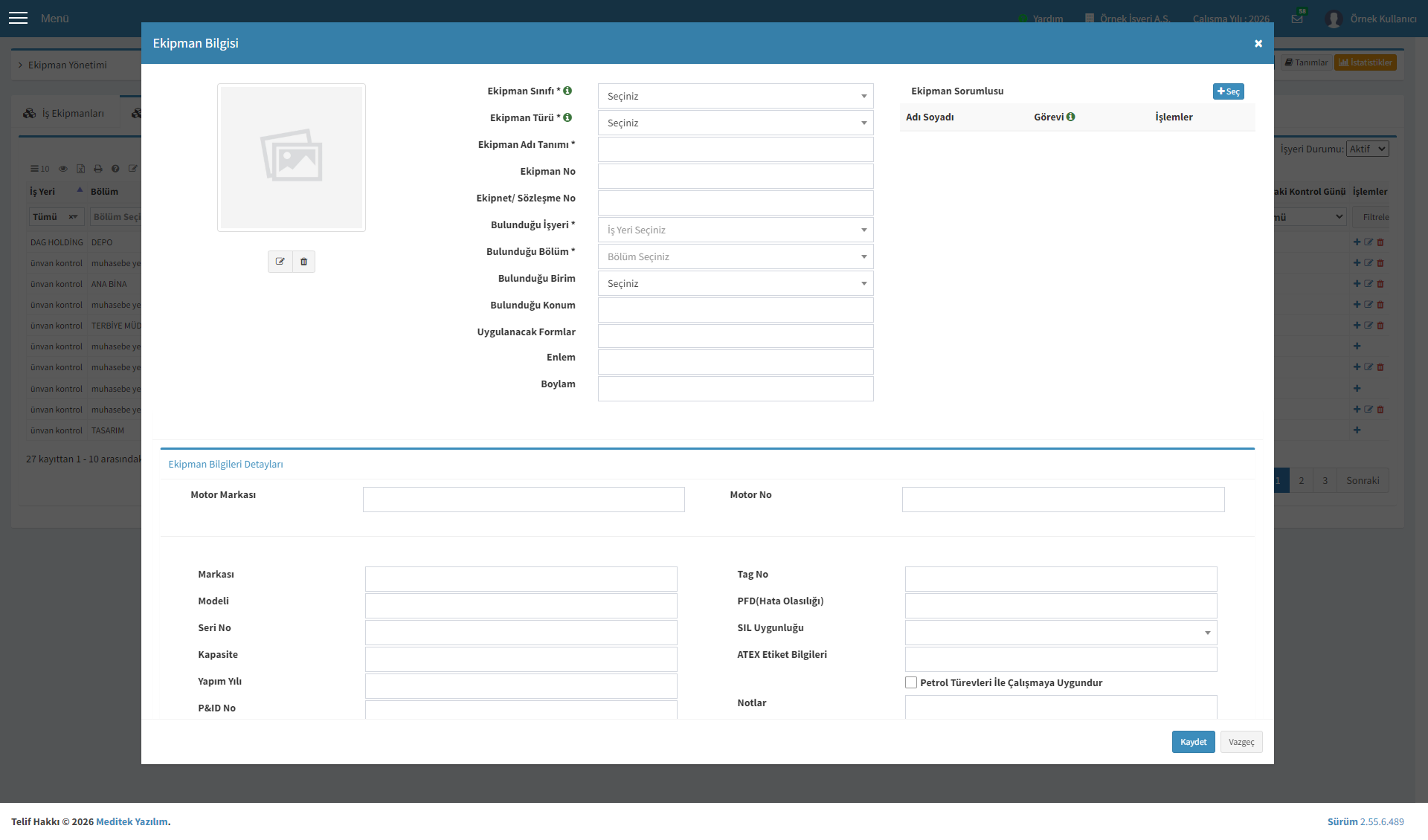Screen dimensions: 1428x840
Task: Click the delete image trash icon
Action: pos(304,262)
